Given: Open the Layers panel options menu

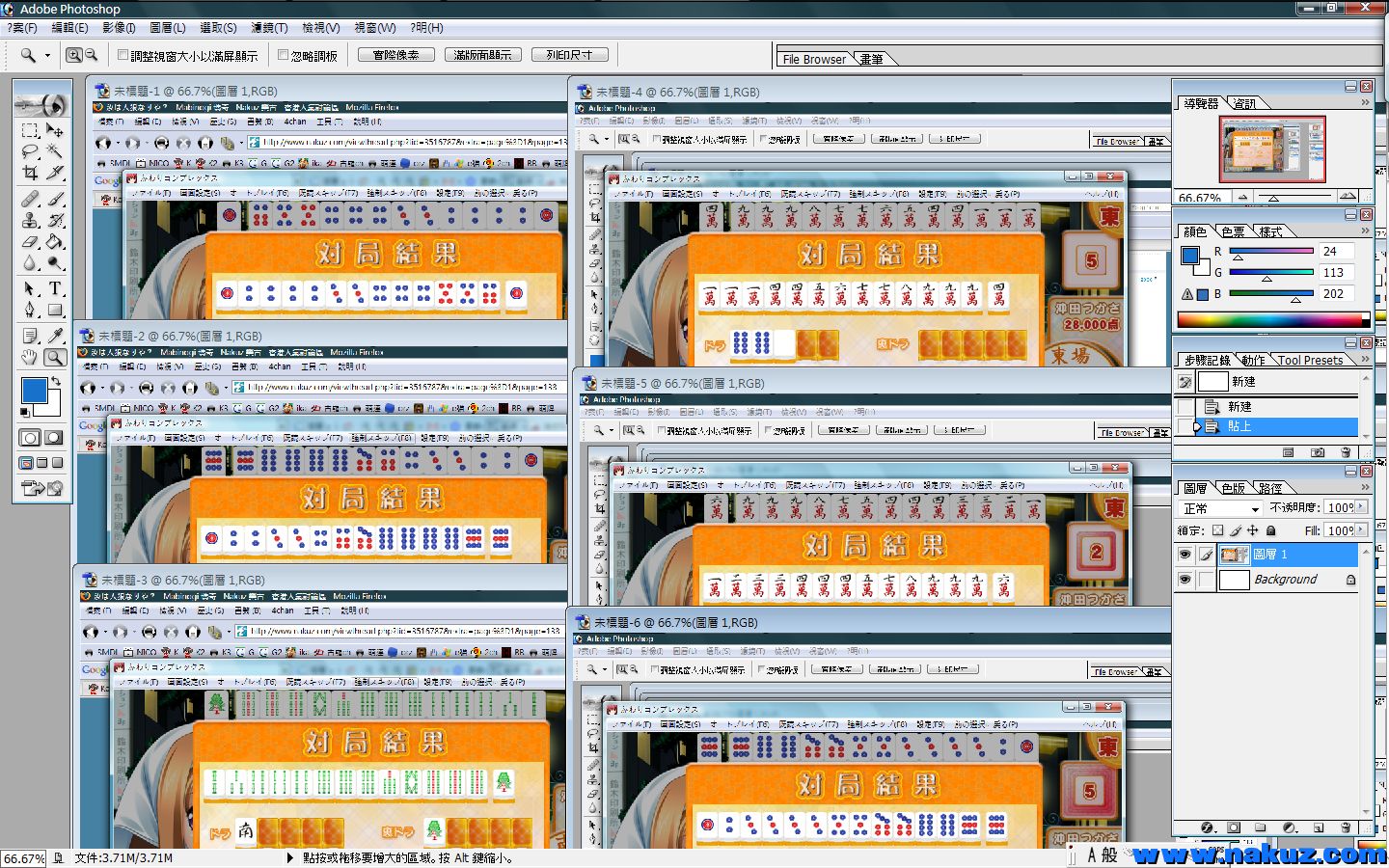Looking at the screenshot, I should (1365, 487).
